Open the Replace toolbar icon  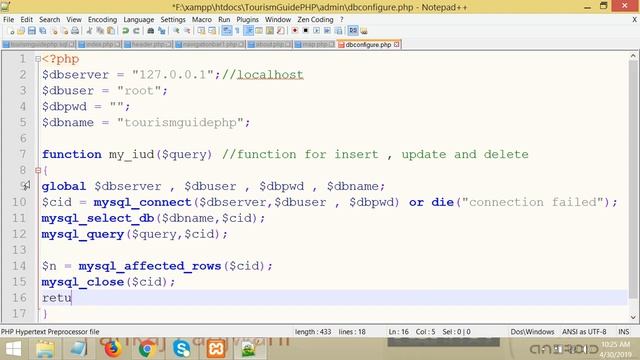point(162,31)
